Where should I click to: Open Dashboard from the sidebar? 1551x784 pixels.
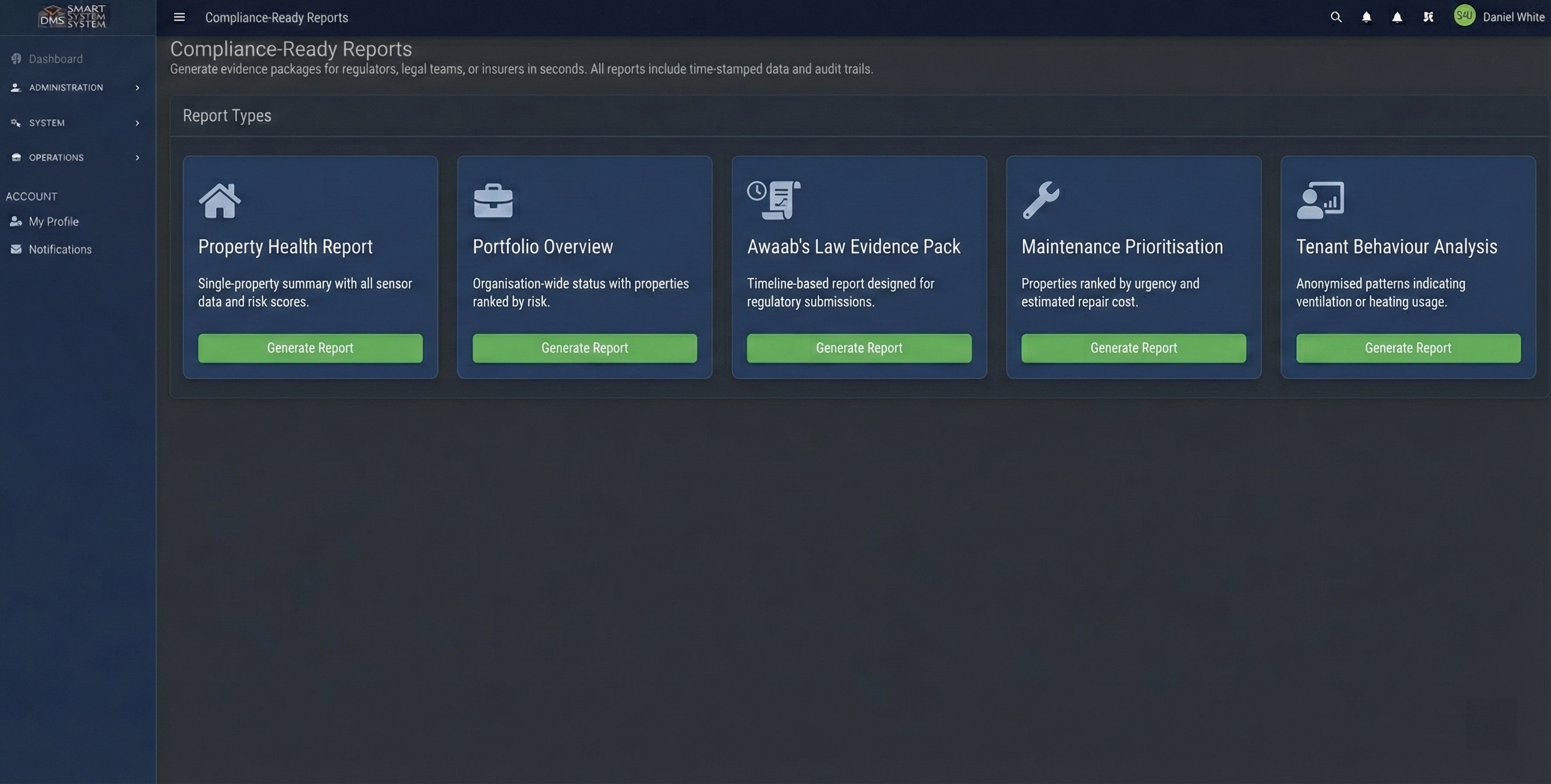(55, 59)
